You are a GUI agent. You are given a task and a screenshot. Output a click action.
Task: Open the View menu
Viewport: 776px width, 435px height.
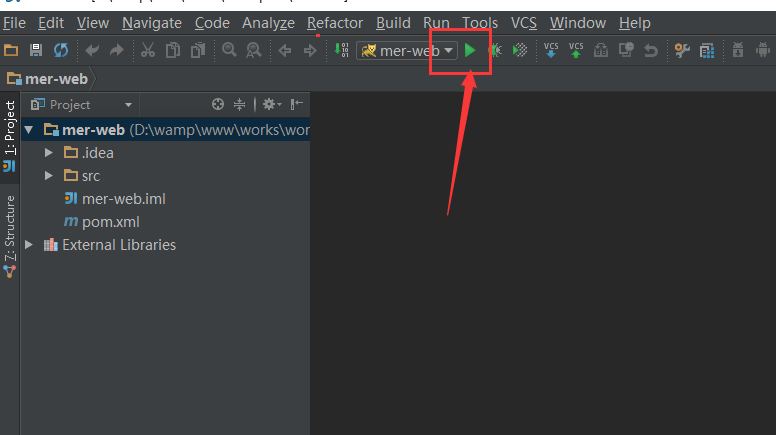[93, 23]
